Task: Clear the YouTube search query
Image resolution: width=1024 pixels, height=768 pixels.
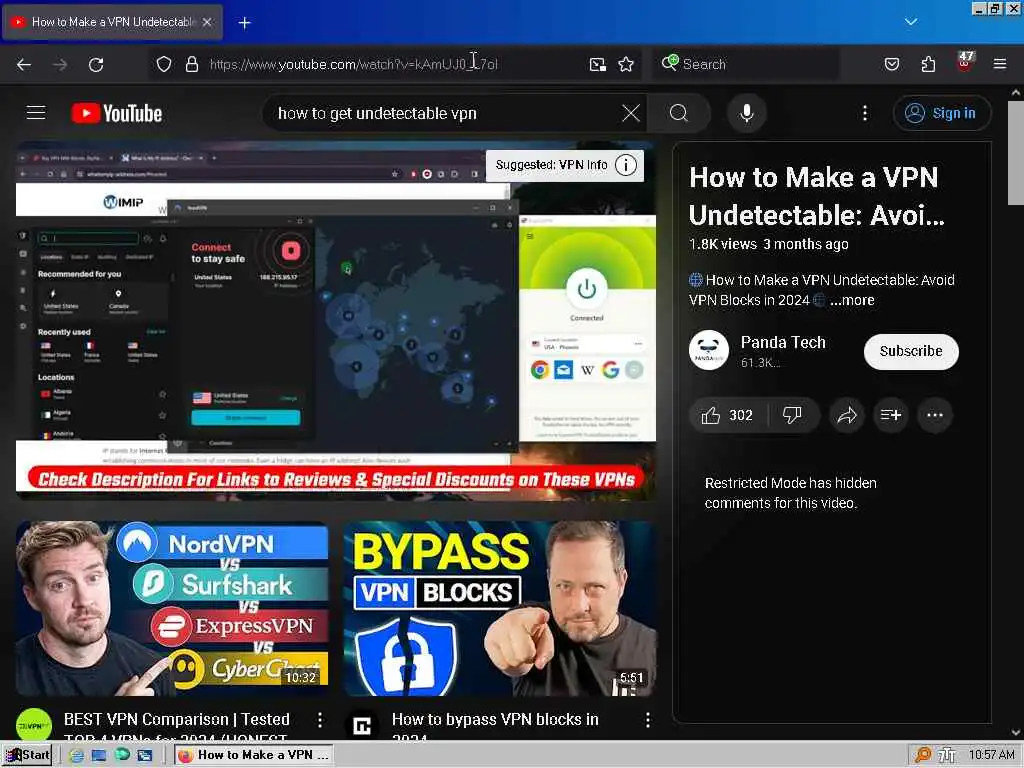Action: (x=631, y=113)
